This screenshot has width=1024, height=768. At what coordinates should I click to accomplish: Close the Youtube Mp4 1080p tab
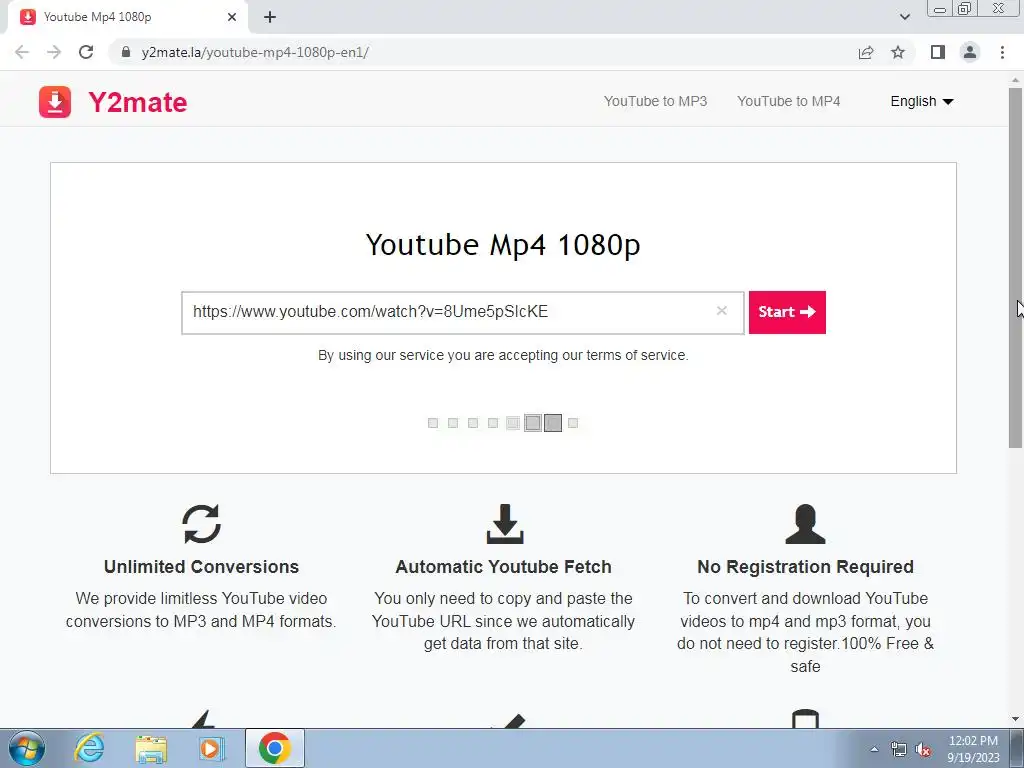(232, 17)
